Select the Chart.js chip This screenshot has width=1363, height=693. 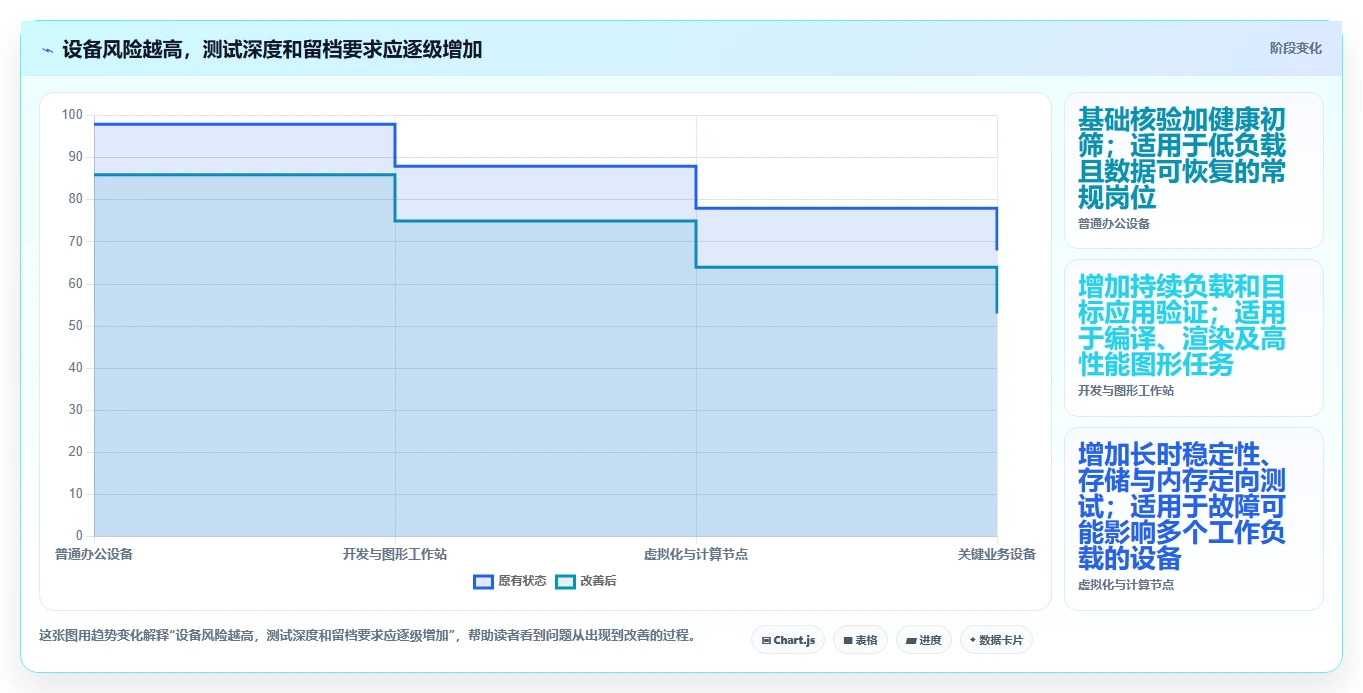tap(788, 640)
